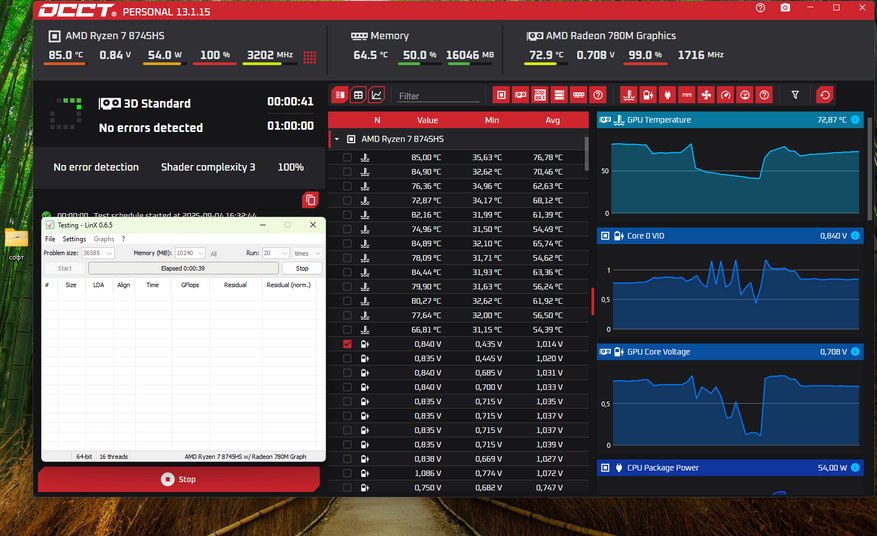Screen dimensions: 877x536
Task: Toggle the memory module source filter icon
Action: 578,95
